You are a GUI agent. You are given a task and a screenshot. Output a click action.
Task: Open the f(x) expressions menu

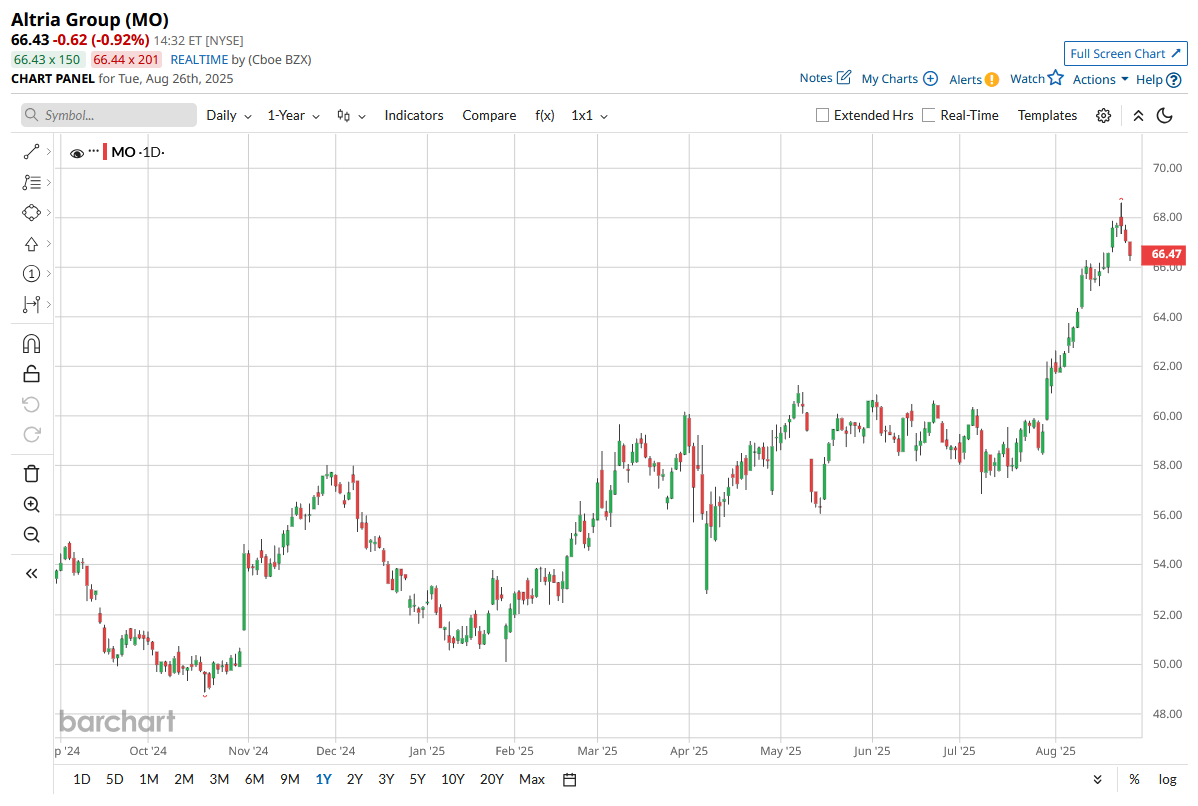[x=545, y=115]
